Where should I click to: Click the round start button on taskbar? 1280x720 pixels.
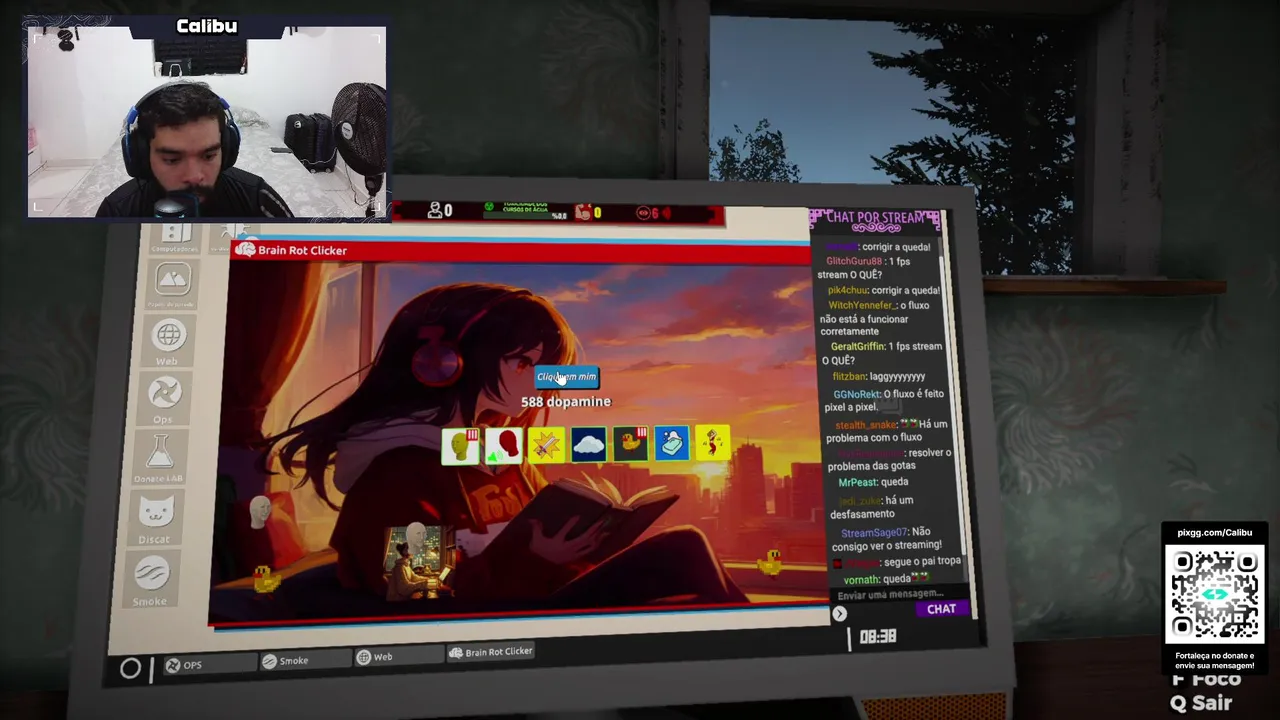[x=130, y=668]
